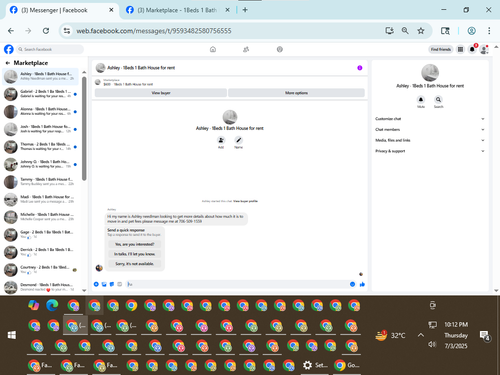
Task: Expand the Privacy & support section
Action: (430, 151)
